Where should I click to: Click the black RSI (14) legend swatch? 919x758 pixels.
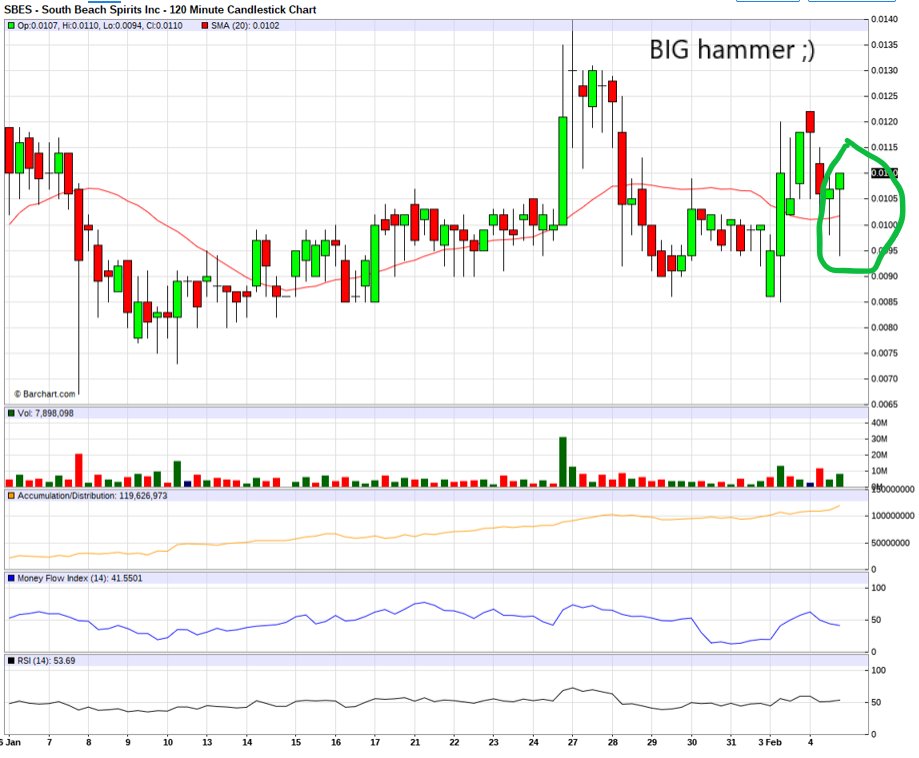pos(11,661)
